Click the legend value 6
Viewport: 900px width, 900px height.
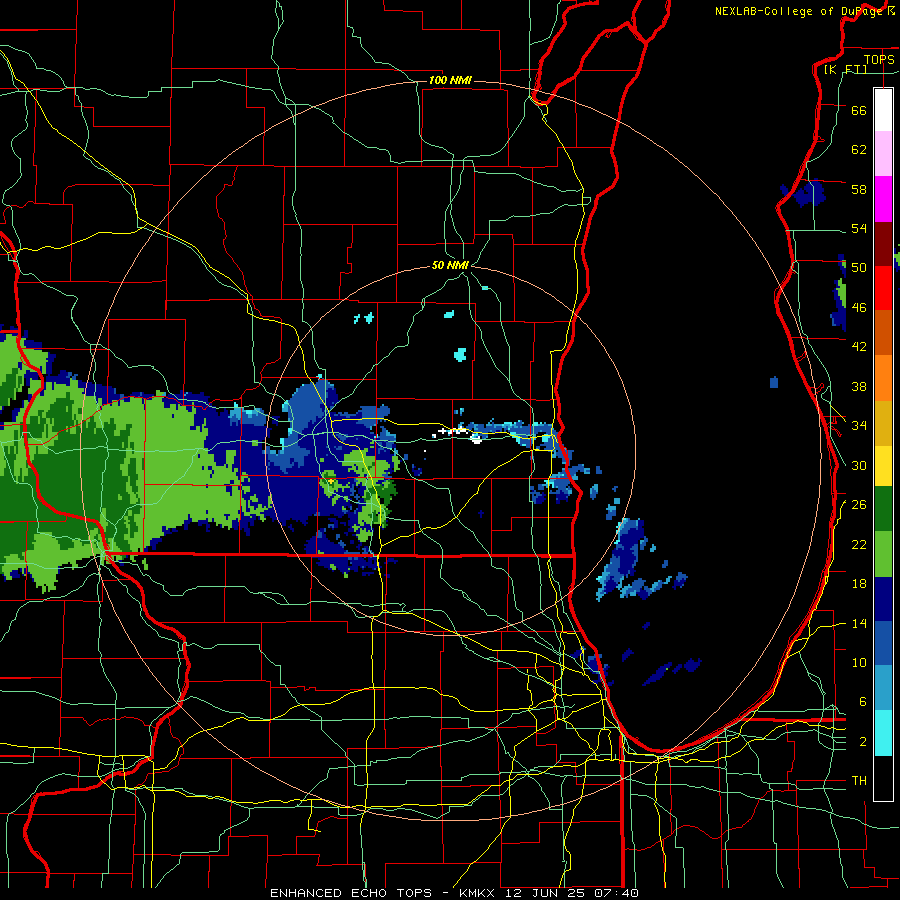[x=863, y=702]
